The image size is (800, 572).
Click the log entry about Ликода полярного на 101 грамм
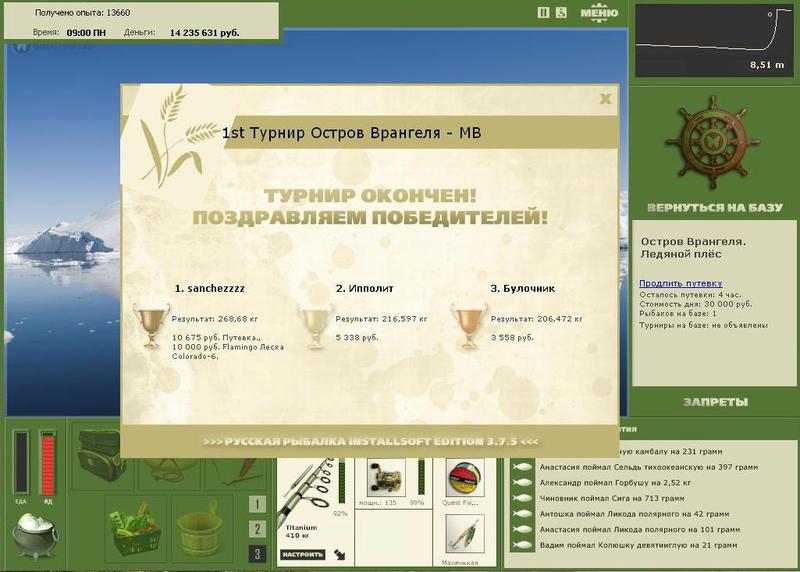[639, 530]
